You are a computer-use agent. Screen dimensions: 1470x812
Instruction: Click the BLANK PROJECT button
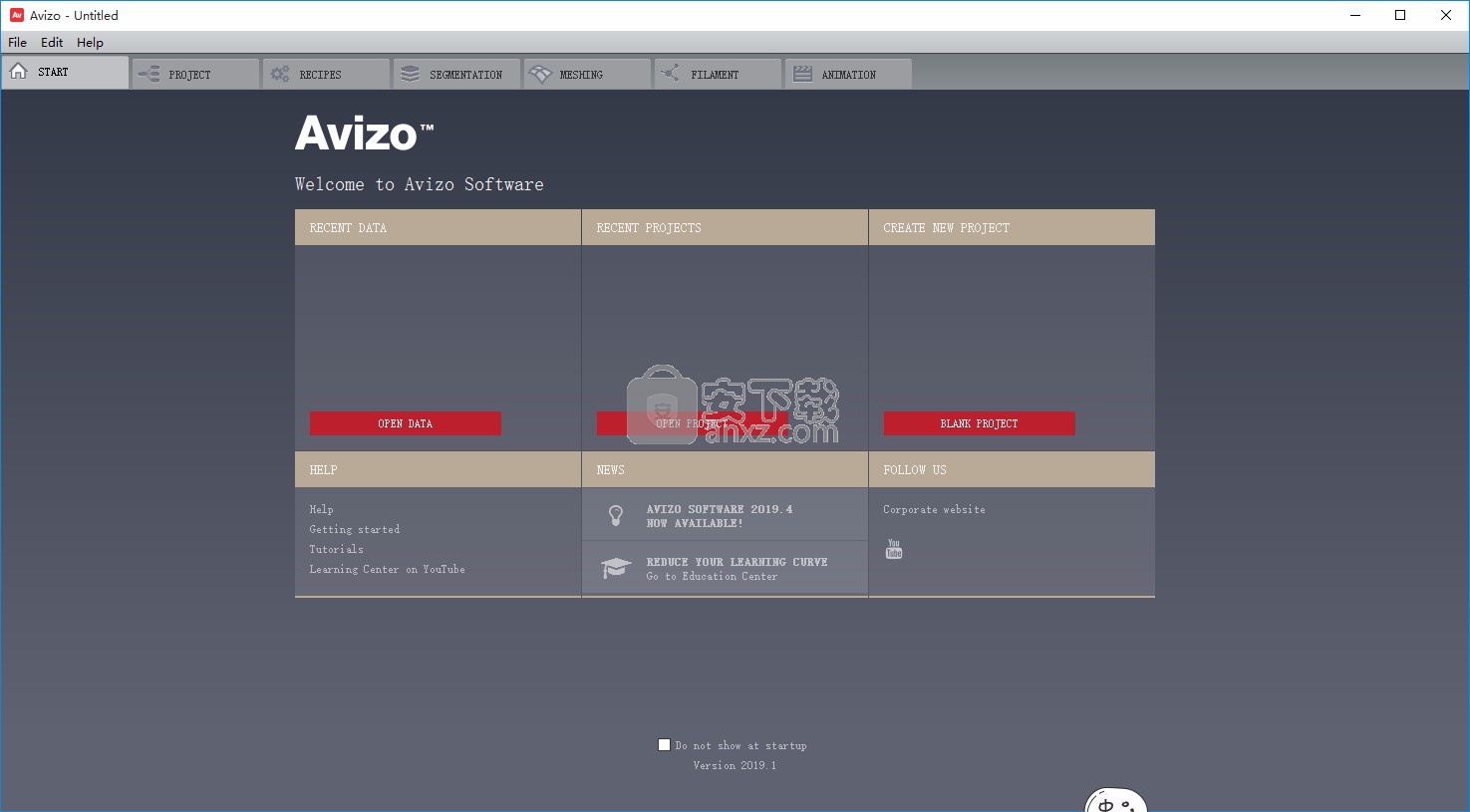coord(979,423)
